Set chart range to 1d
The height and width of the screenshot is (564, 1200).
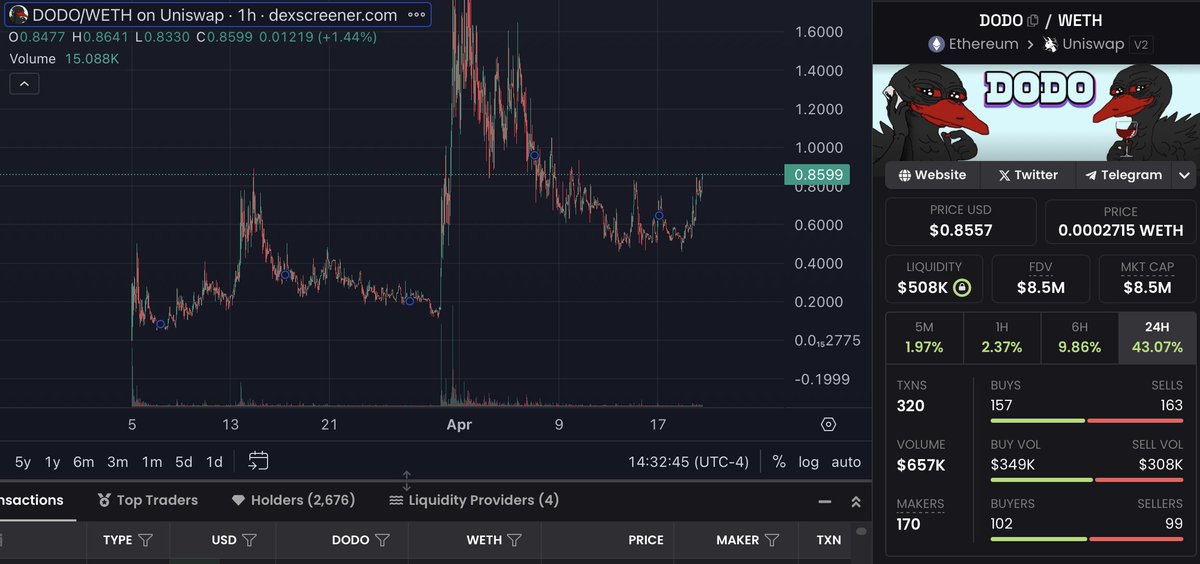214,462
